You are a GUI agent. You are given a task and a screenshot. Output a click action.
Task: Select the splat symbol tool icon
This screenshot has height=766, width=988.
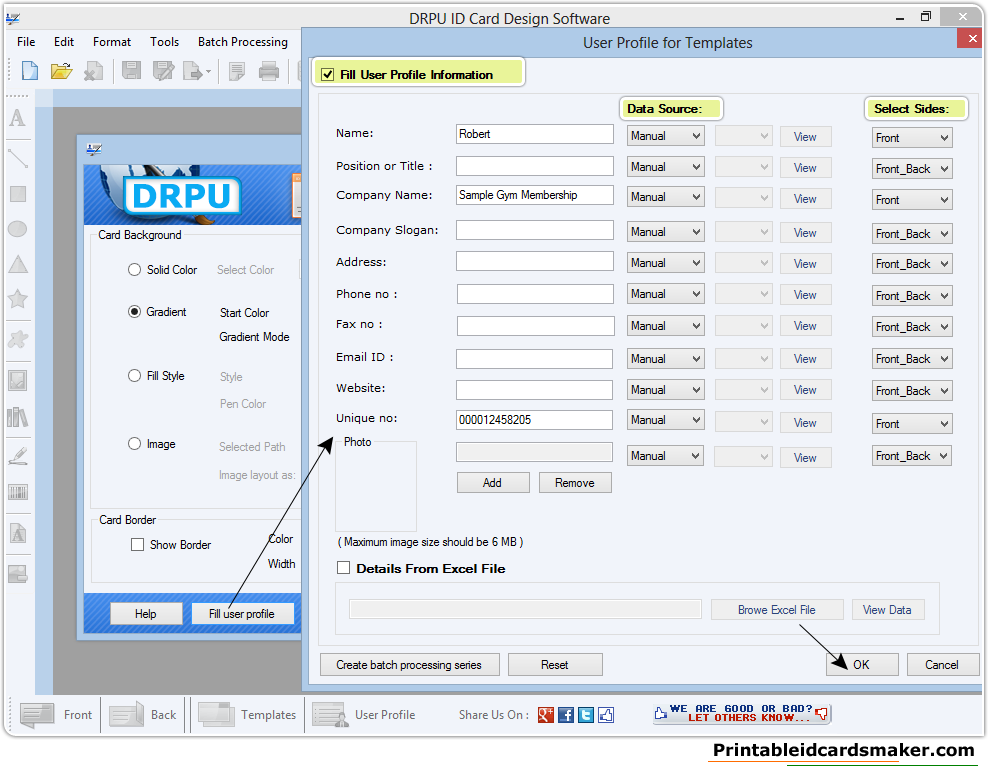click(x=18, y=340)
